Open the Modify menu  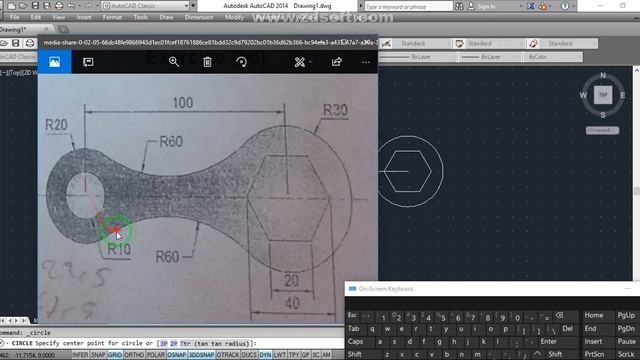tap(234, 18)
